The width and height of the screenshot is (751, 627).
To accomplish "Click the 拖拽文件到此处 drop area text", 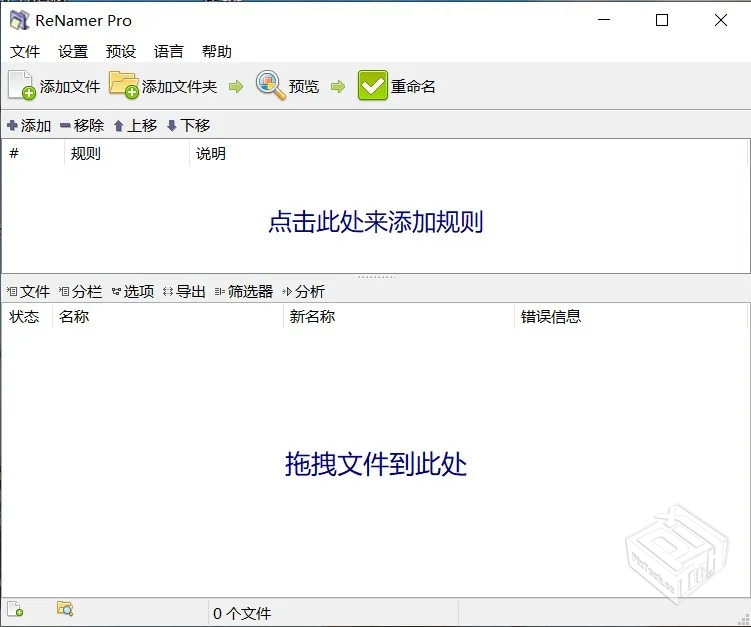I will click(376, 464).
